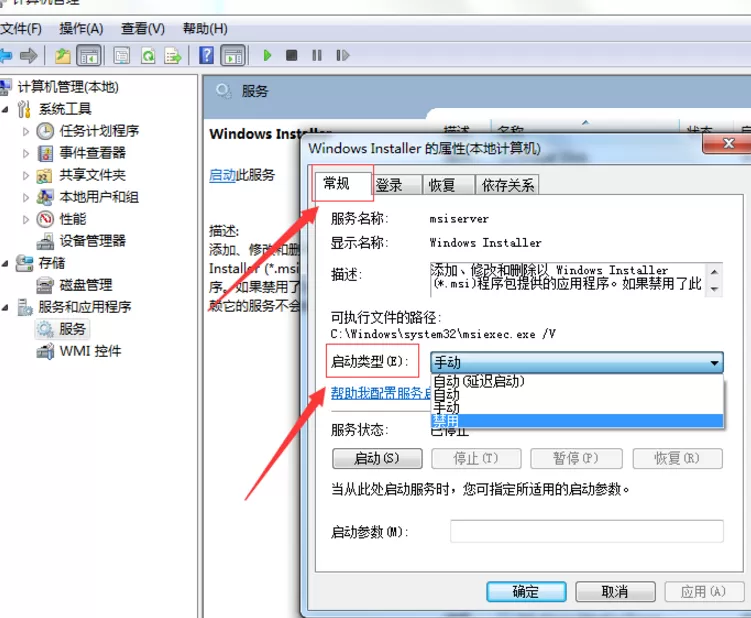The image size is (751, 618).
Task: Open the 启动类型 combo box arrow
Action: point(714,363)
